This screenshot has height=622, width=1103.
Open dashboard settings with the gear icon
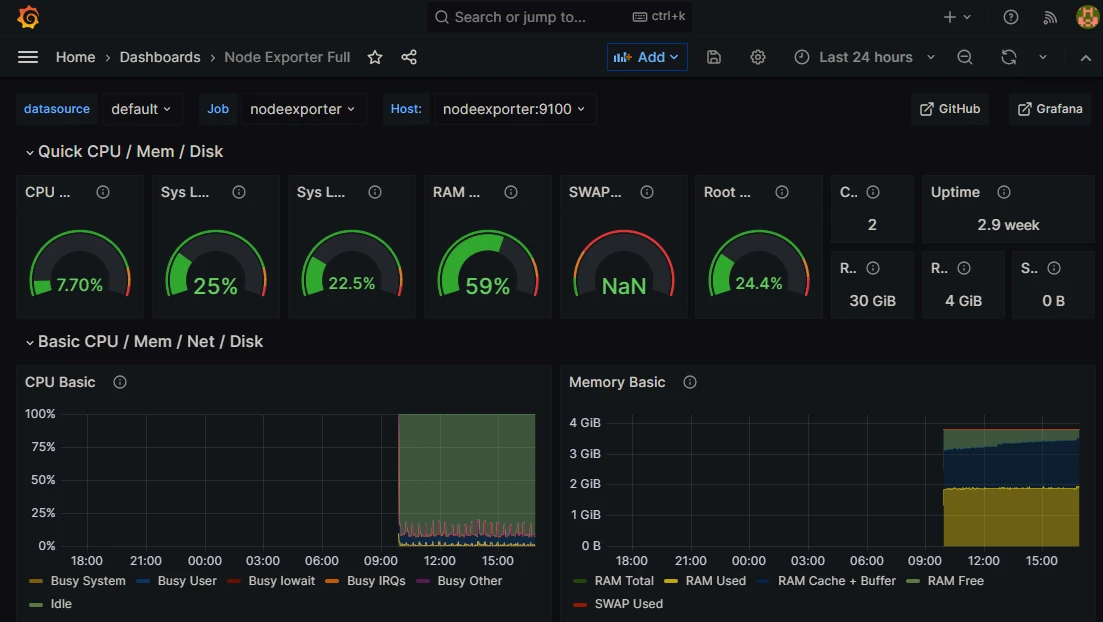click(x=757, y=57)
